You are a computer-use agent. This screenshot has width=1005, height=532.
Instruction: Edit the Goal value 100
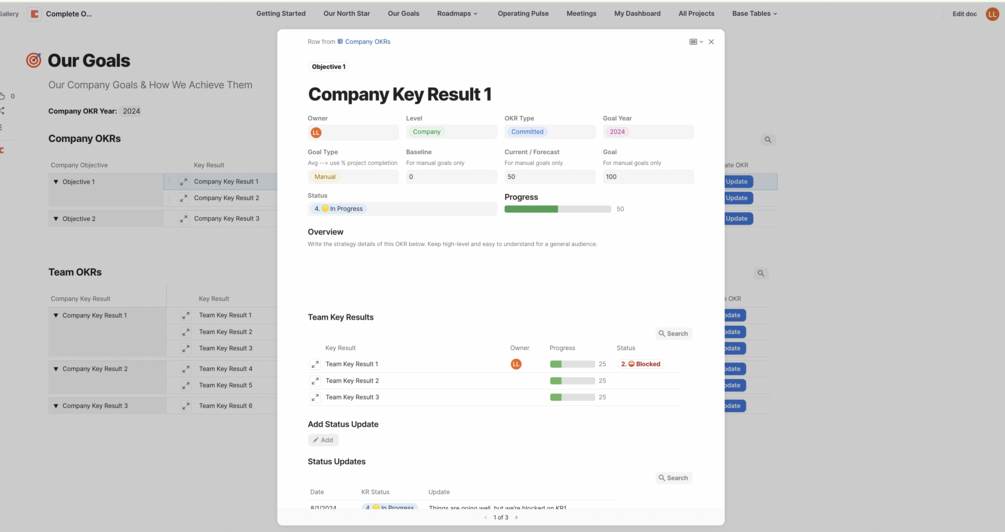648,176
